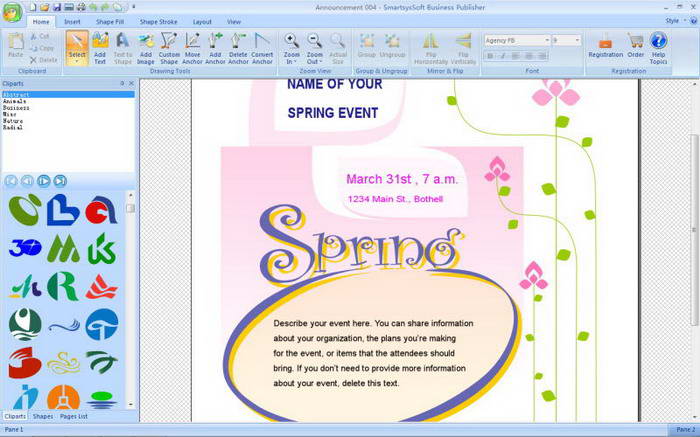The image size is (700, 437).
Task: Use the Convert Anchor tool
Action: (x=262, y=48)
